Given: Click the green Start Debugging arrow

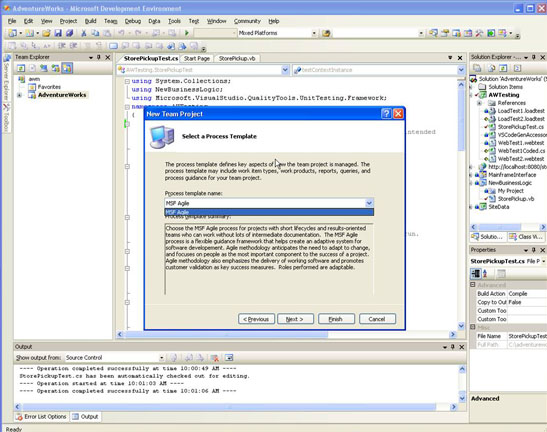Looking at the screenshot, I should click(187, 33).
